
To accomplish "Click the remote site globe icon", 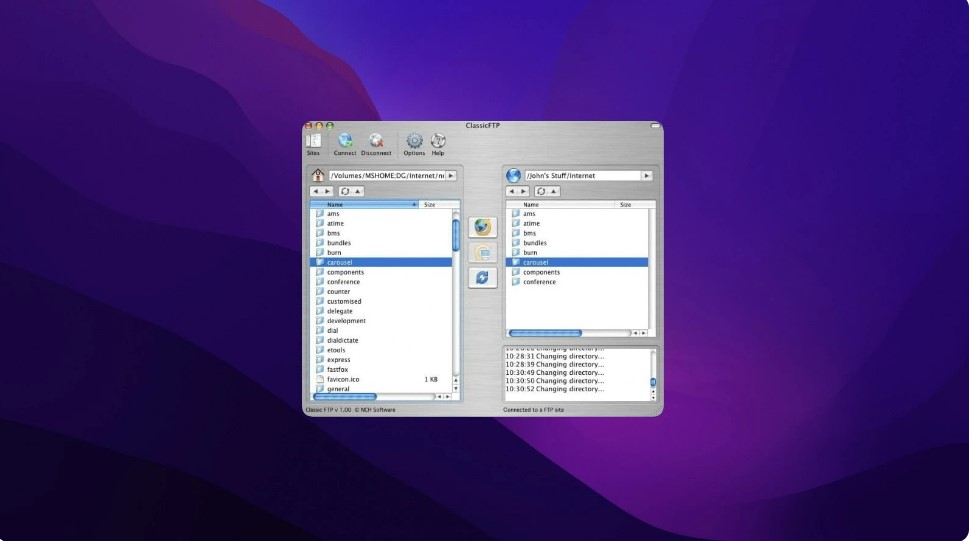I will tap(513, 176).
